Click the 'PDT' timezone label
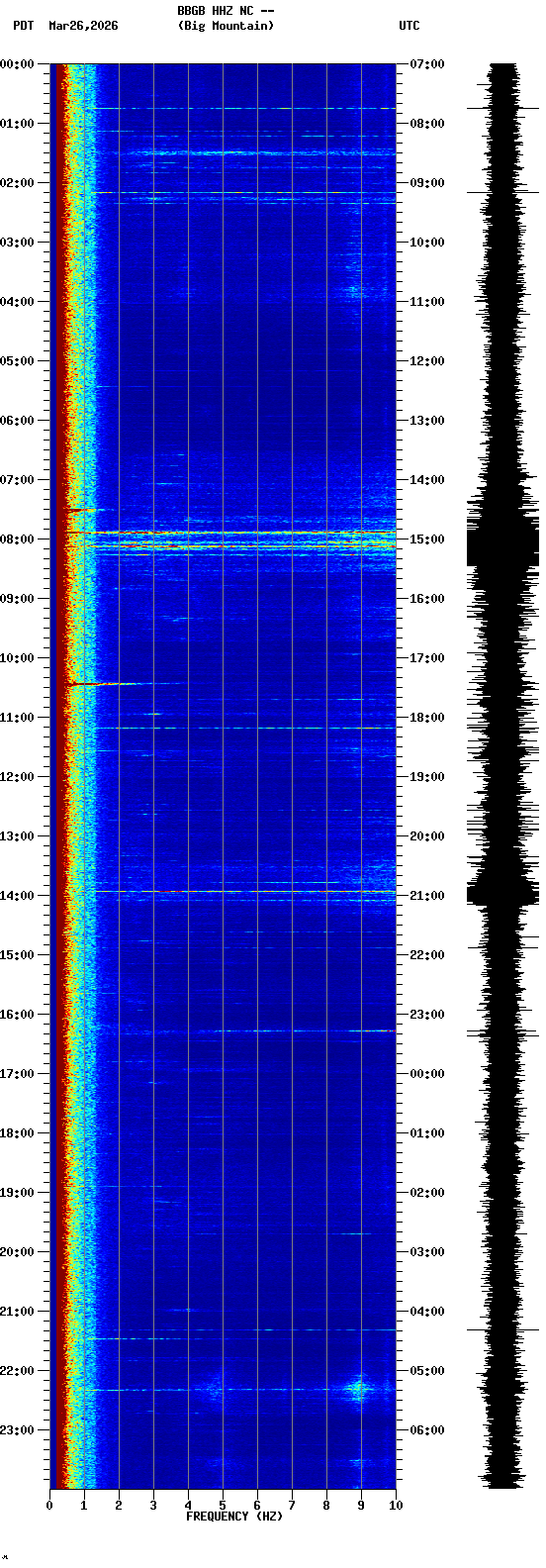 pos(23,26)
